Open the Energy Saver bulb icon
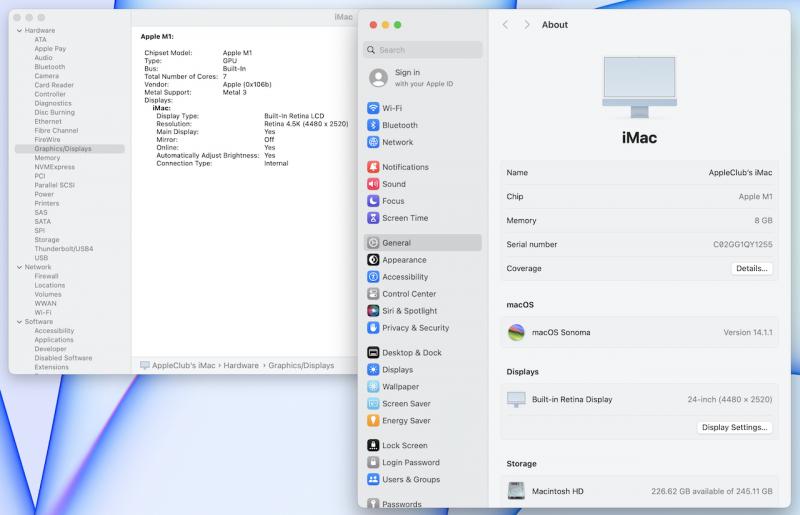The width and height of the screenshot is (800, 515). [x=373, y=421]
